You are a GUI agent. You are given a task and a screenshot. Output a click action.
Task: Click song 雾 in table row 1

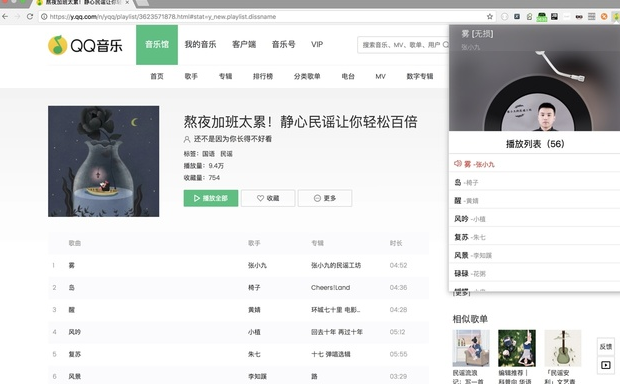pos(72,265)
